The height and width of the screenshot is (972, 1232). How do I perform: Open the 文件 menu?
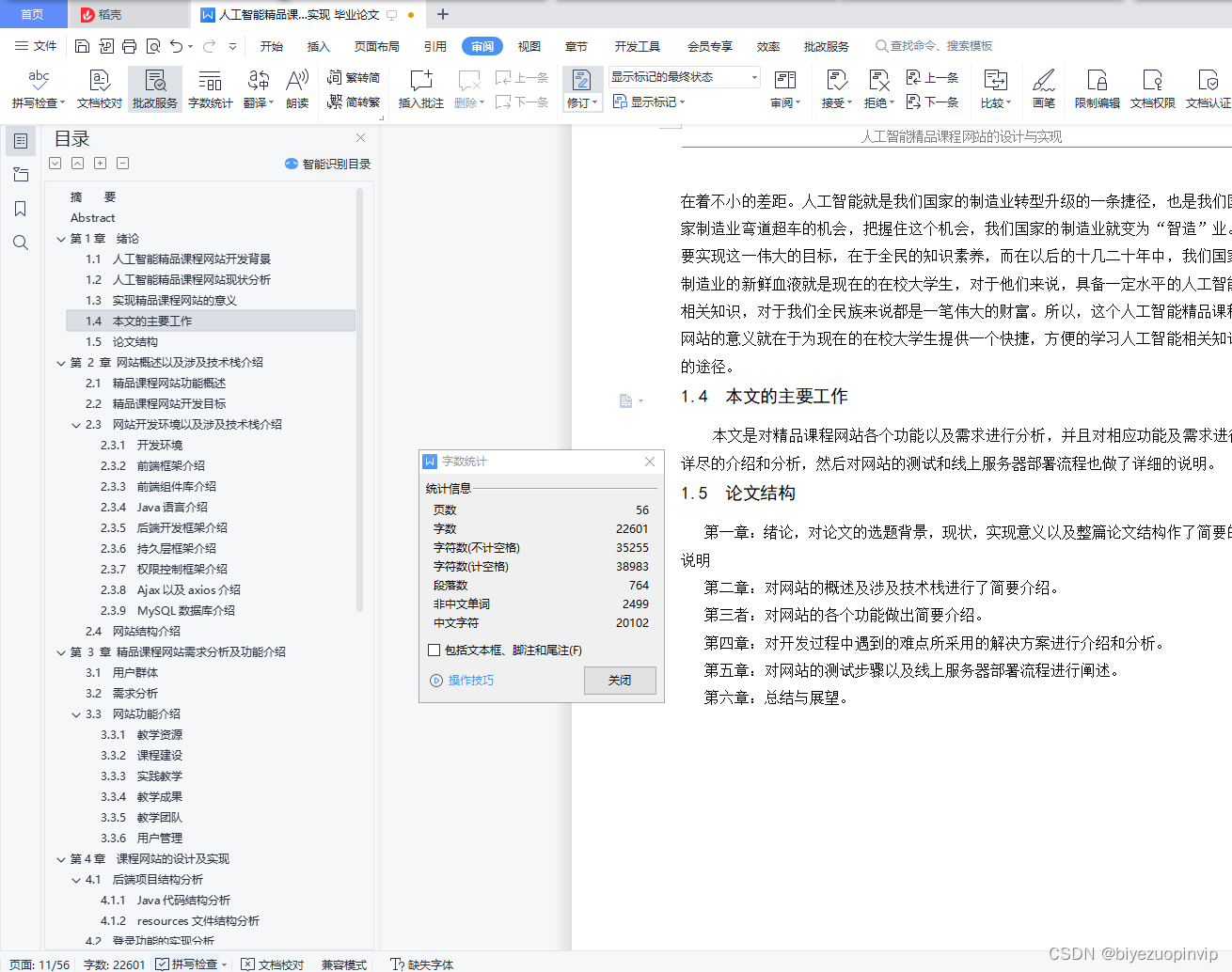(x=37, y=46)
